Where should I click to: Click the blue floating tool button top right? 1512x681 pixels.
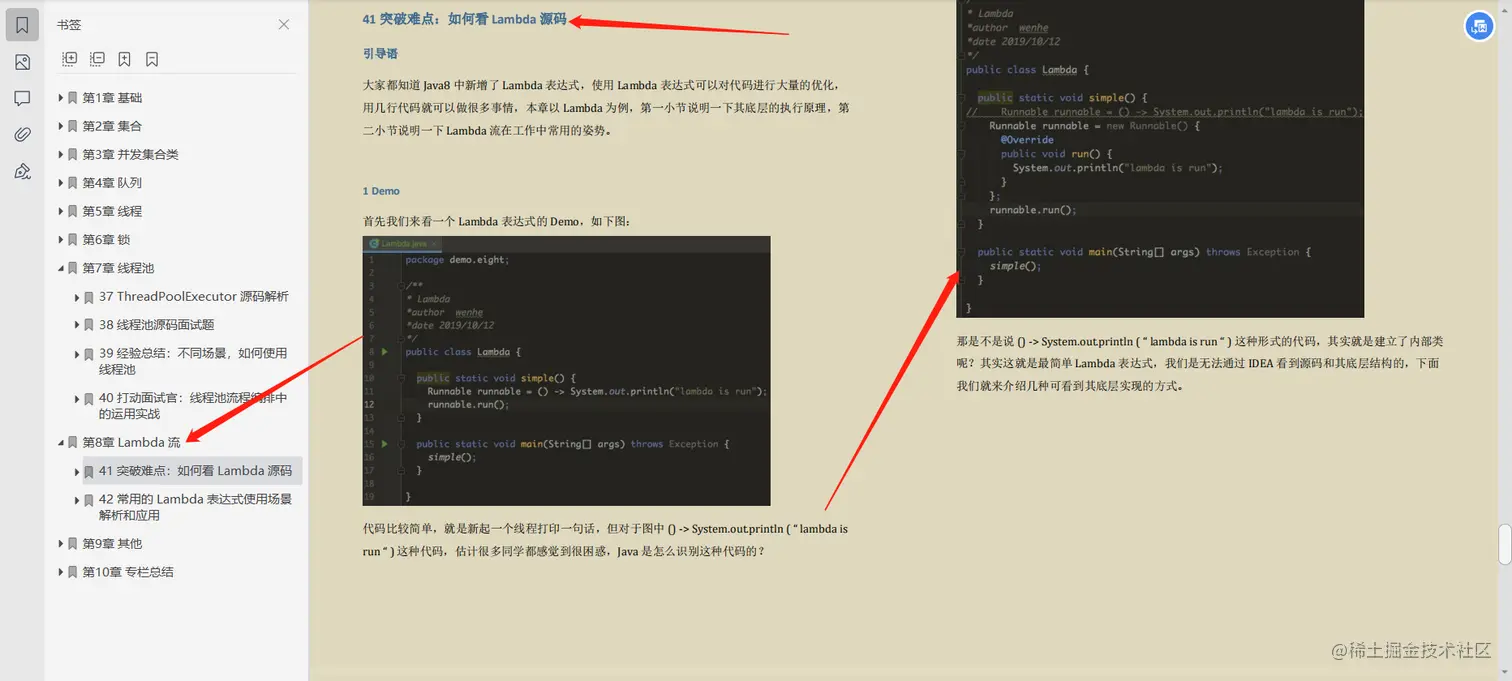(x=1479, y=26)
